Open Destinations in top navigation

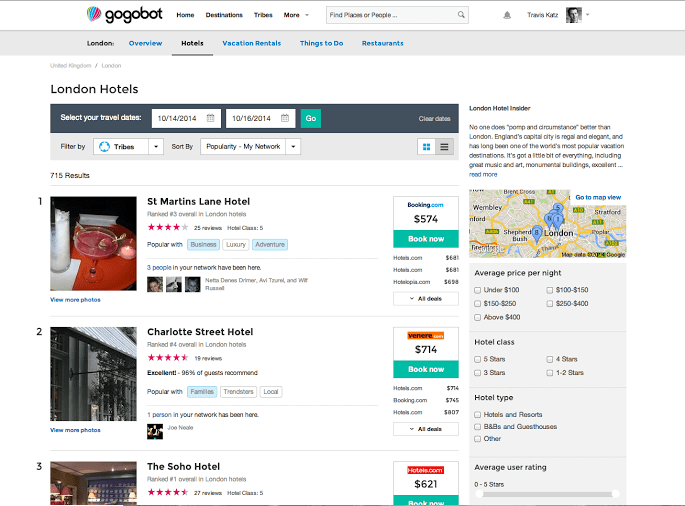pos(224,15)
